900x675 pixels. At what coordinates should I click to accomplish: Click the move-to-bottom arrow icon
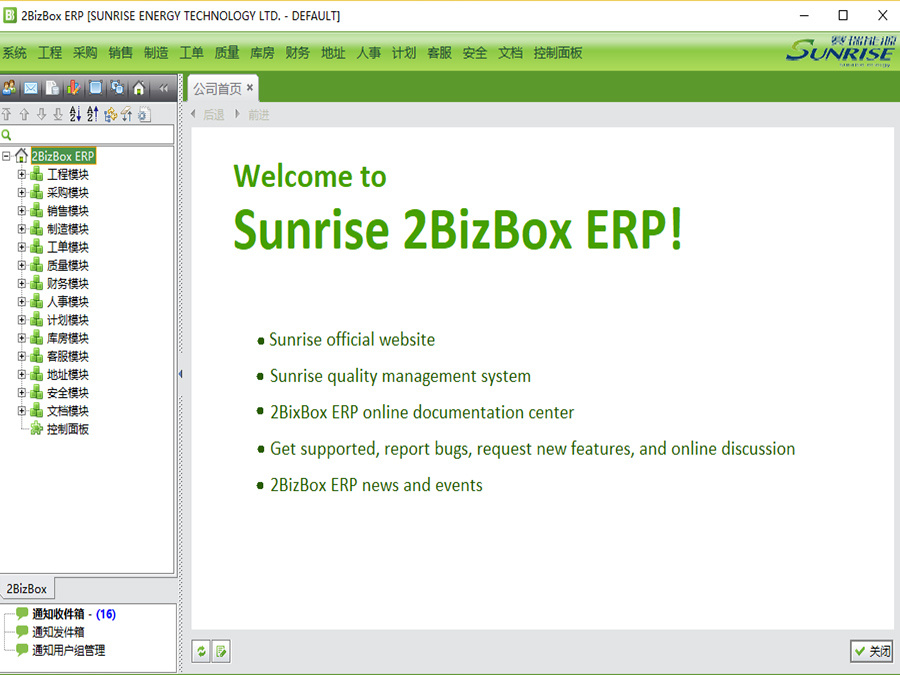point(58,114)
